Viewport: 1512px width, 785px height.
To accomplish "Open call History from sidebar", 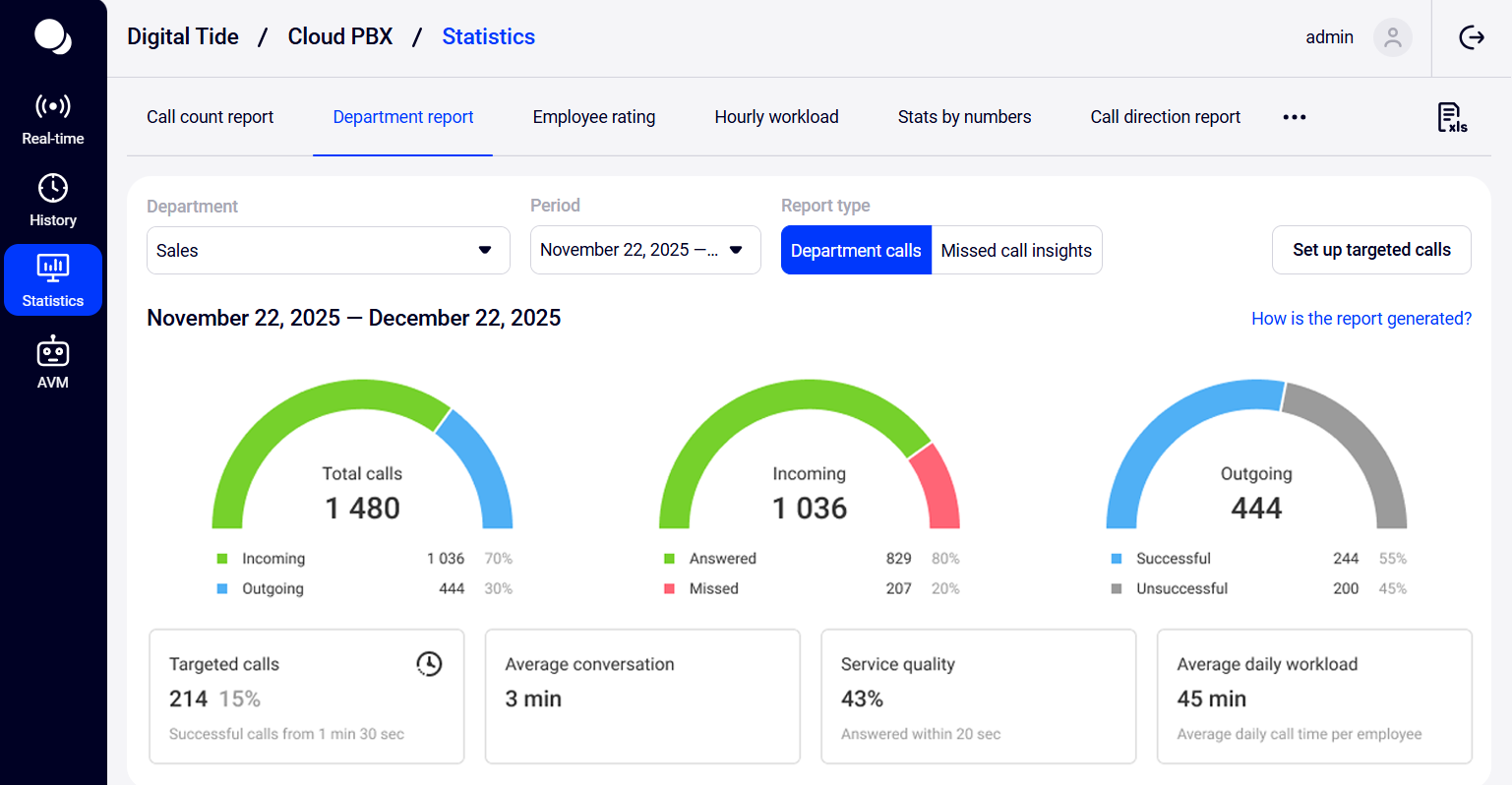I will coord(53,200).
